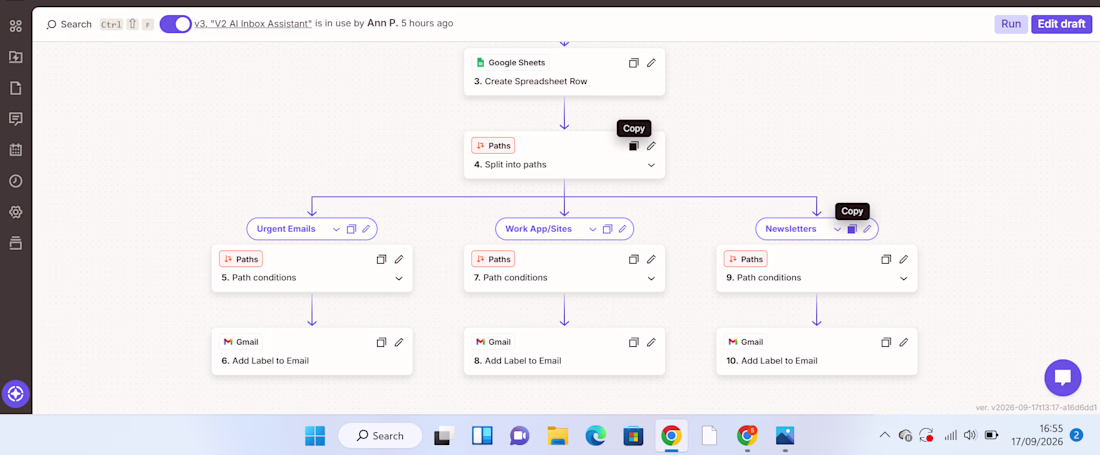Open the Newsletters path dropdown
Viewport: 1100px width, 455px height.
pos(837,229)
